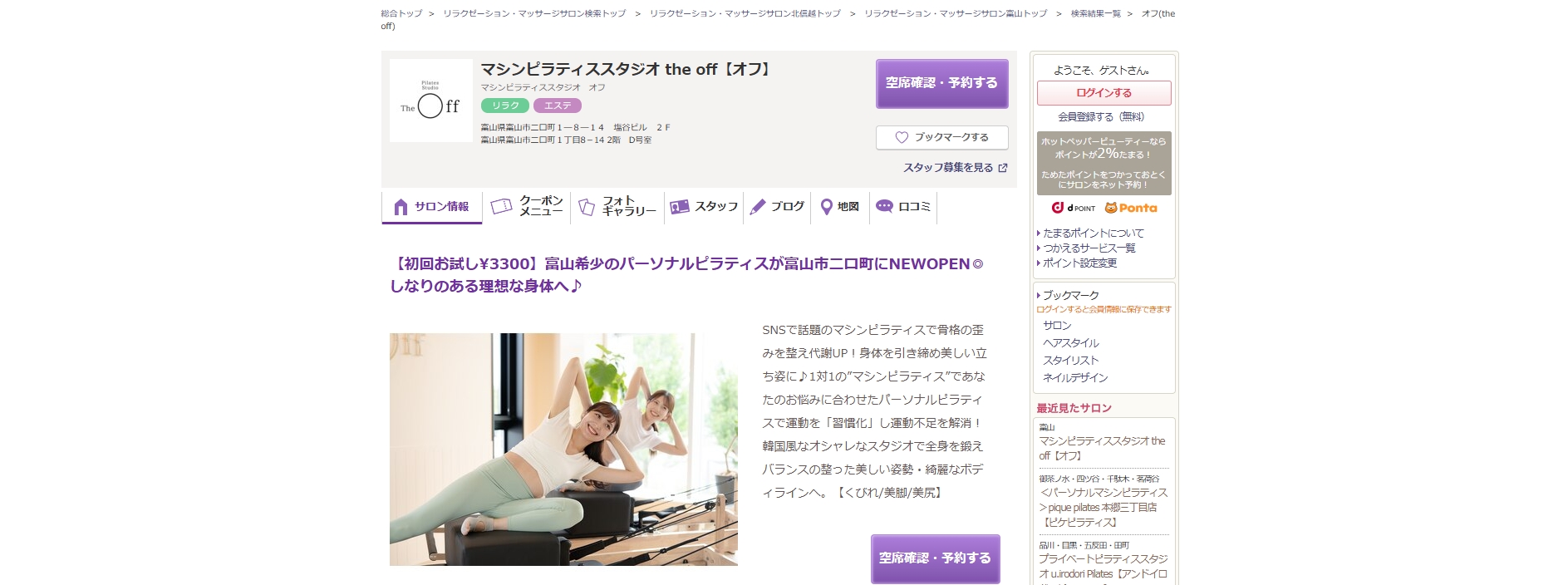Click the external link icon beside スタッフ募集を見る
Viewport: 1568px width, 585px height.
click(1003, 168)
